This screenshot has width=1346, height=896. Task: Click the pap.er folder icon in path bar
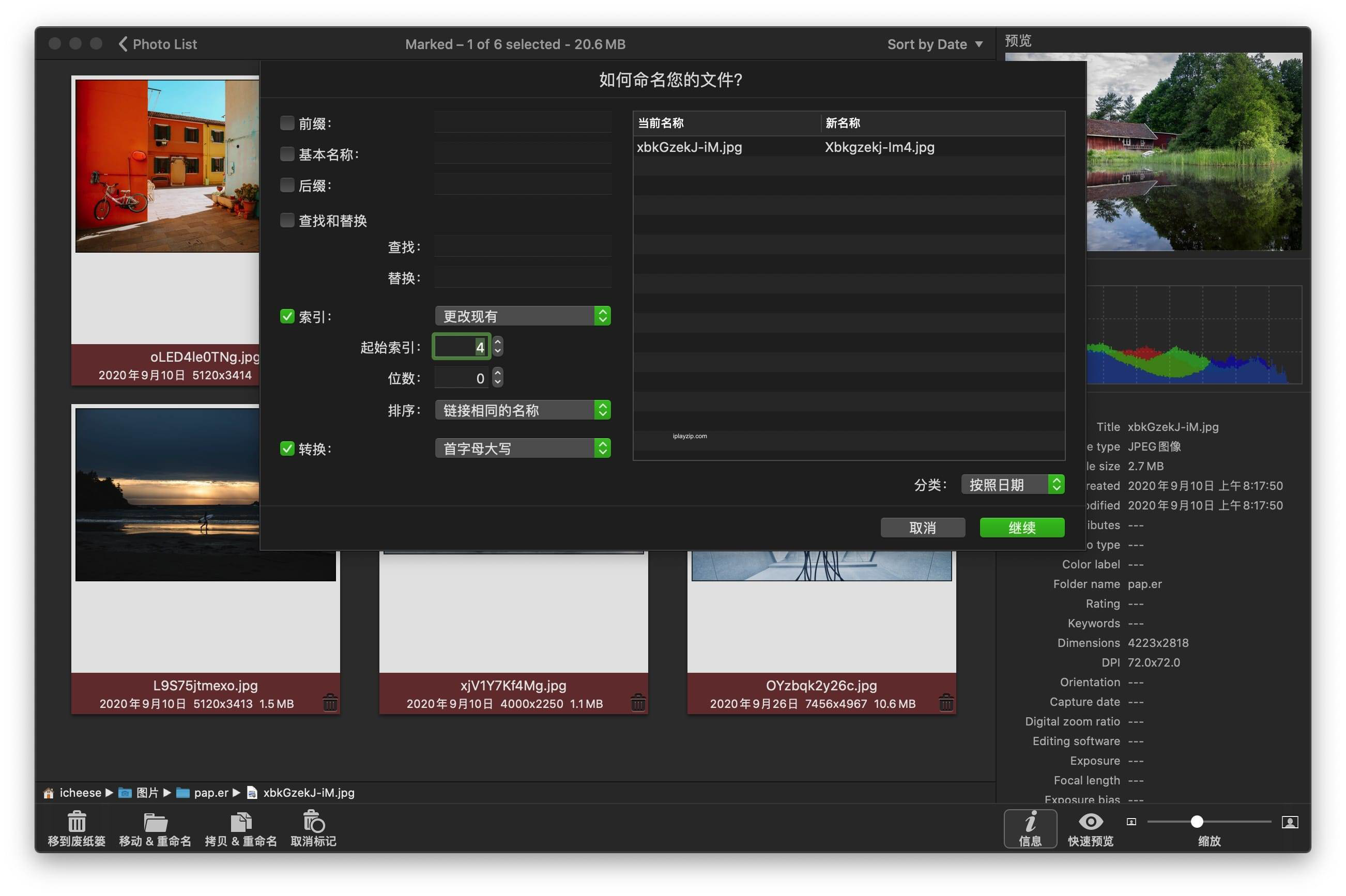pos(183,793)
